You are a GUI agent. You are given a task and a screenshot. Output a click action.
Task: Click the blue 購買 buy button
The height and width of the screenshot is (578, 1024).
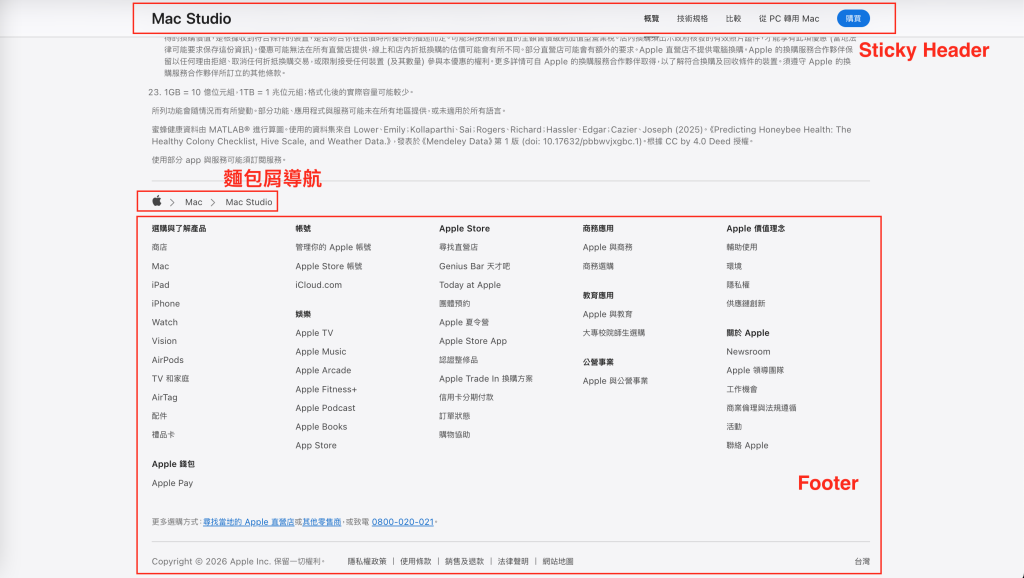point(853,18)
